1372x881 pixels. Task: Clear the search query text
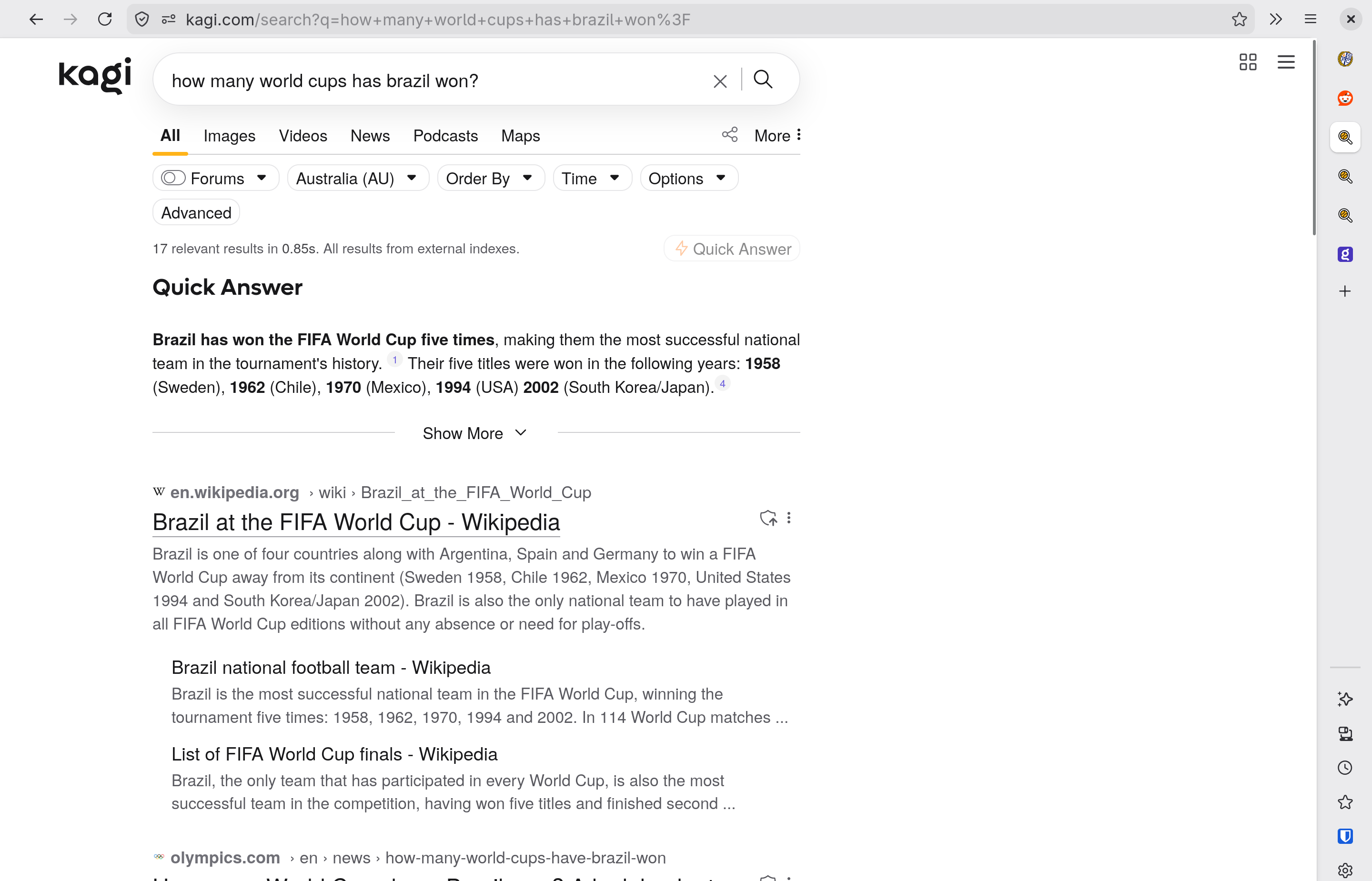coord(720,81)
